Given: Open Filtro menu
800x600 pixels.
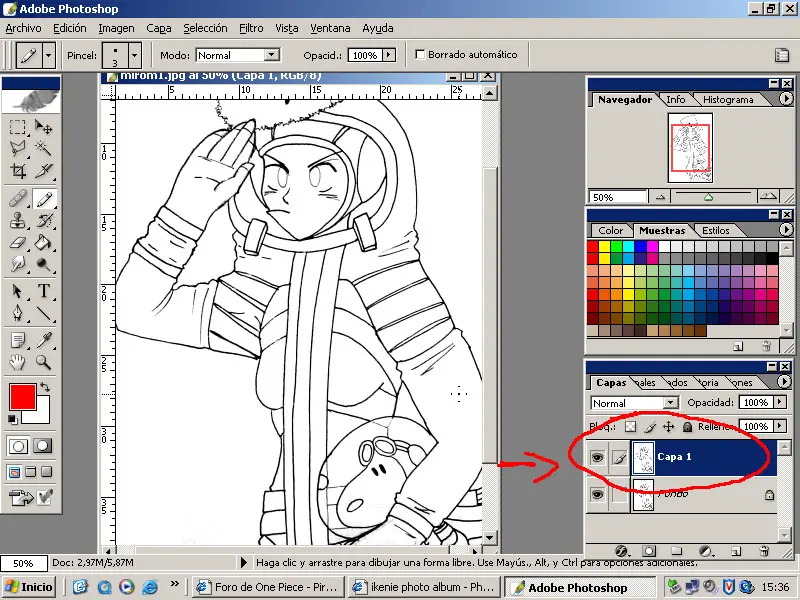Looking at the screenshot, I should point(251,28).
